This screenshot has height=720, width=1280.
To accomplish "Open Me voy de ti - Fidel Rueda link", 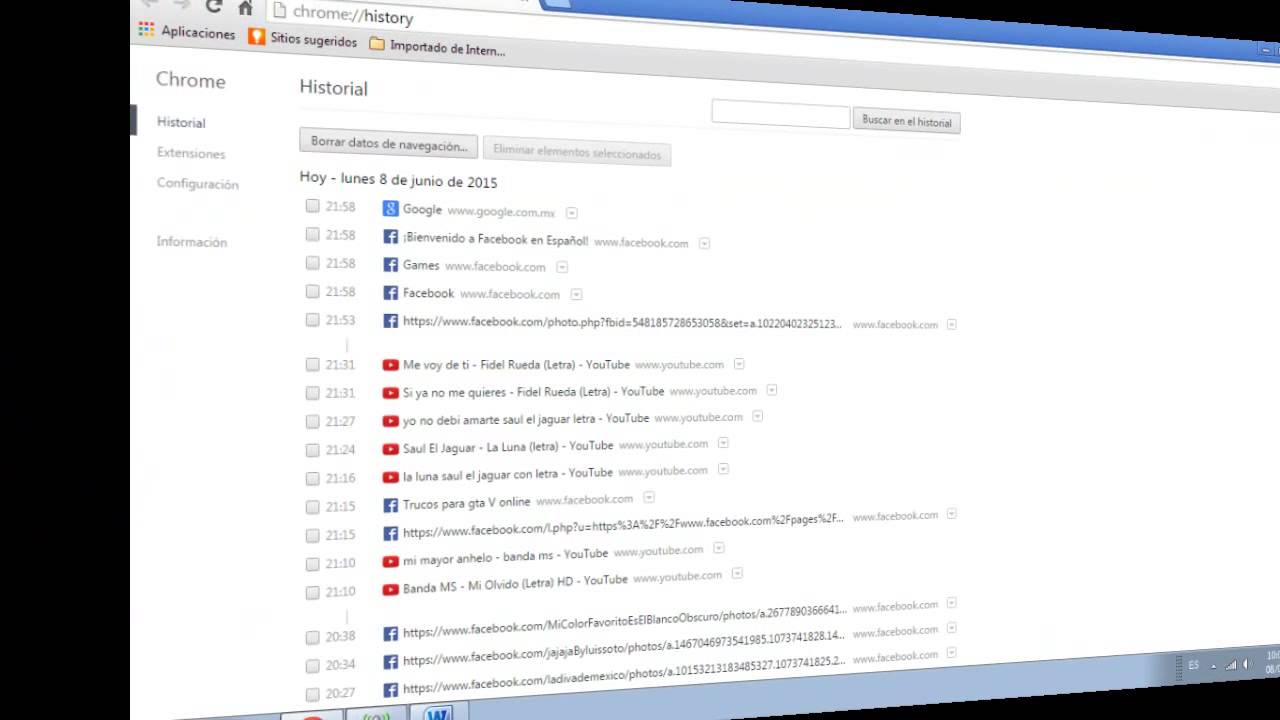I will (516, 365).
